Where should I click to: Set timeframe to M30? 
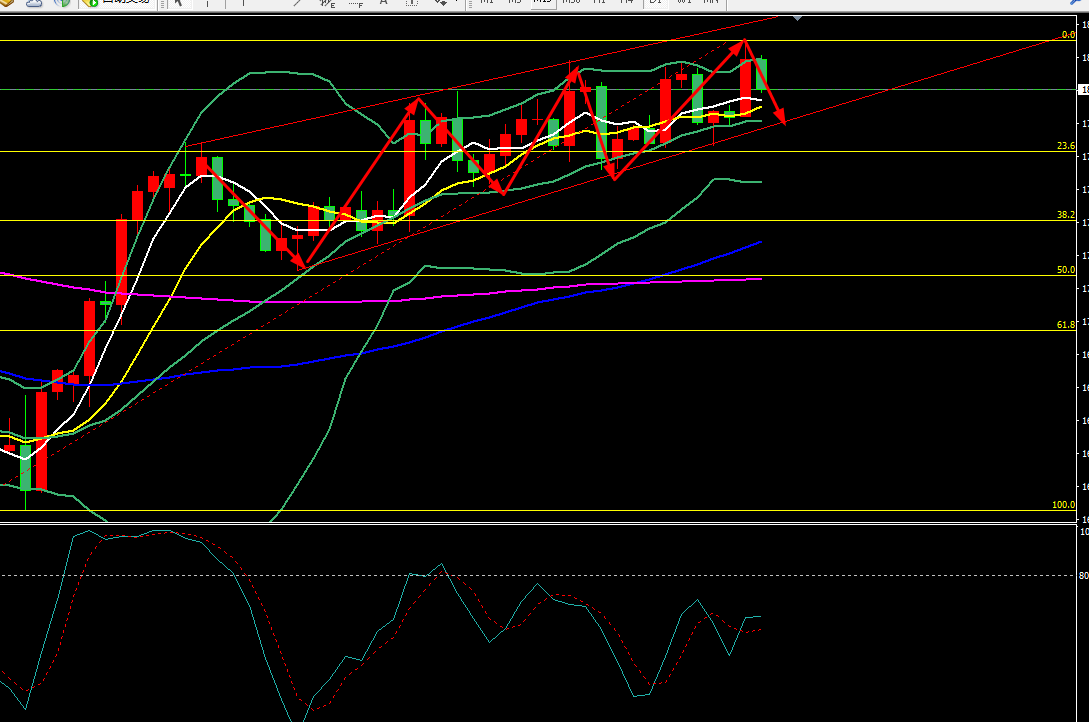click(x=570, y=2)
